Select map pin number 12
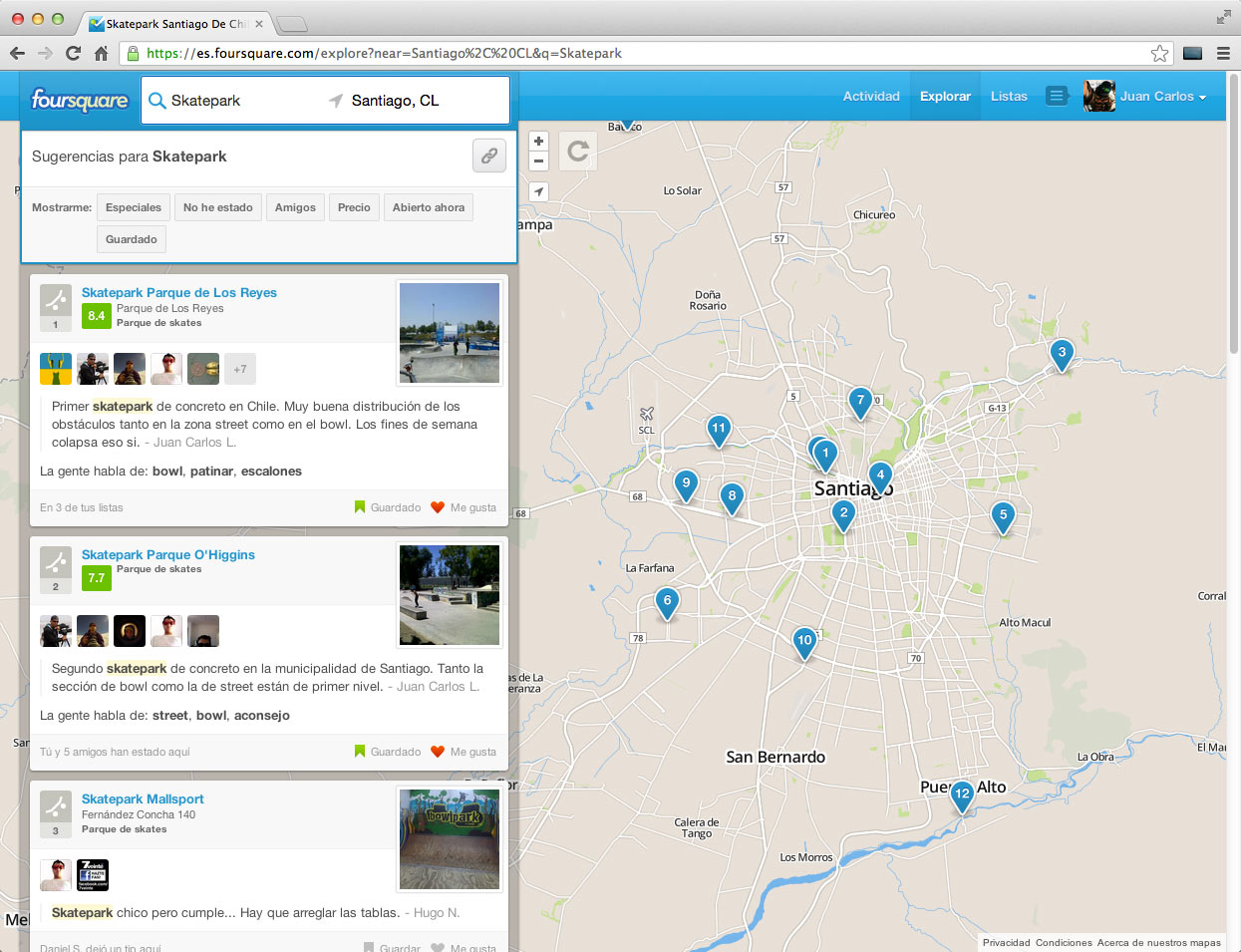Image resolution: width=1241 pixels, height=952 pixels. coord(961,796)
